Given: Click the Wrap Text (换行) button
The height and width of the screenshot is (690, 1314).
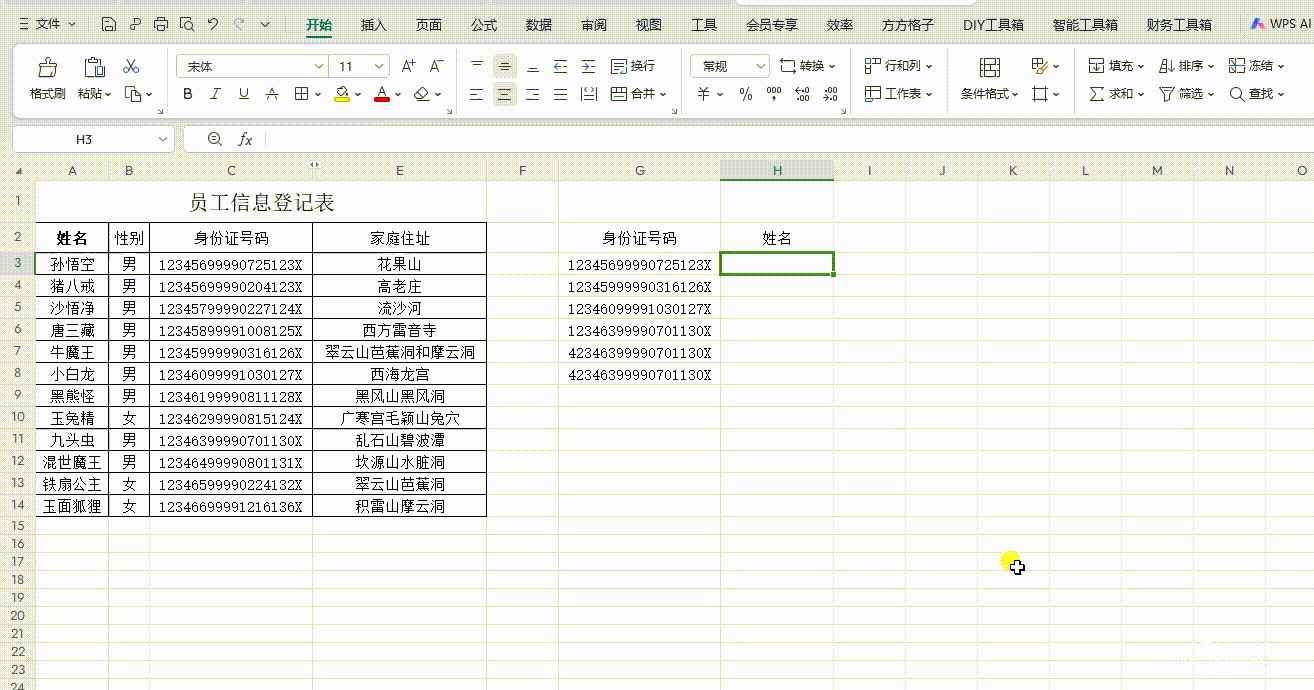Looking at the screenshot, I should (x=633, y=66).
